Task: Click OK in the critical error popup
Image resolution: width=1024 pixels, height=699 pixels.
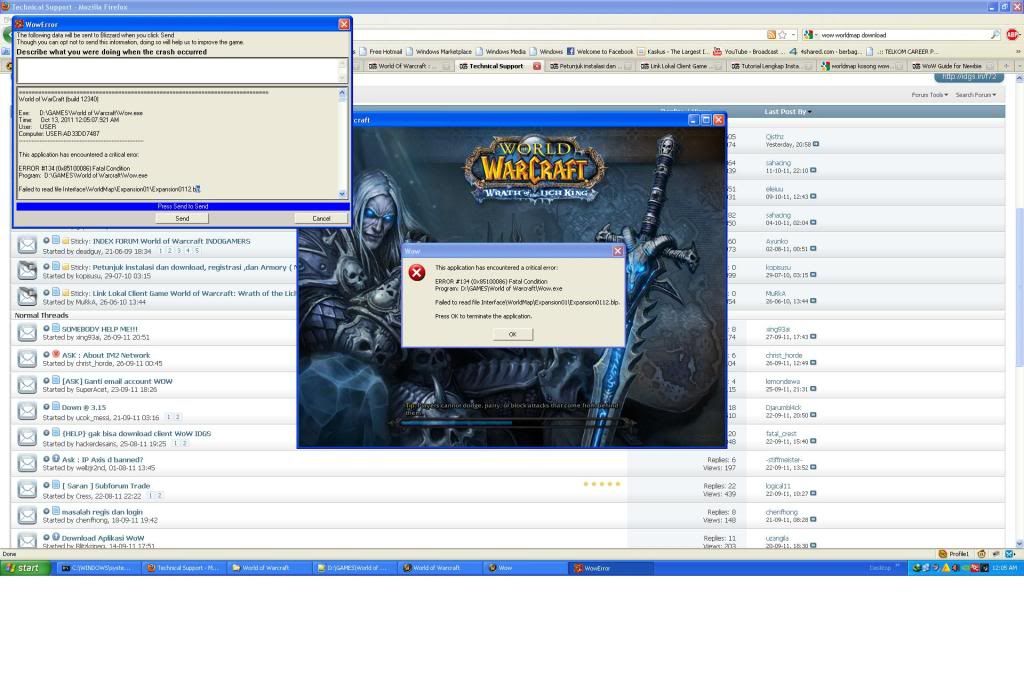Action: pyautogui.click(x=512, y=334)
